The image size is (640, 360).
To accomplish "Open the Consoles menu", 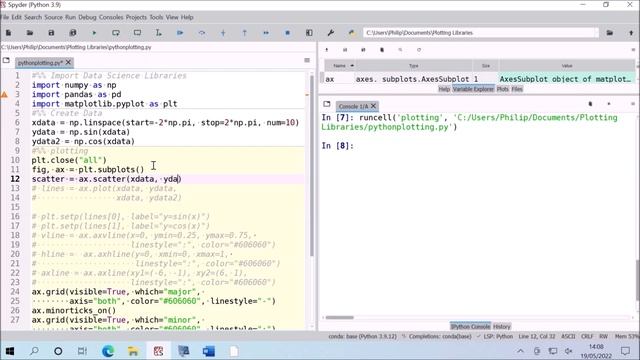I will (x=111, y=17).
